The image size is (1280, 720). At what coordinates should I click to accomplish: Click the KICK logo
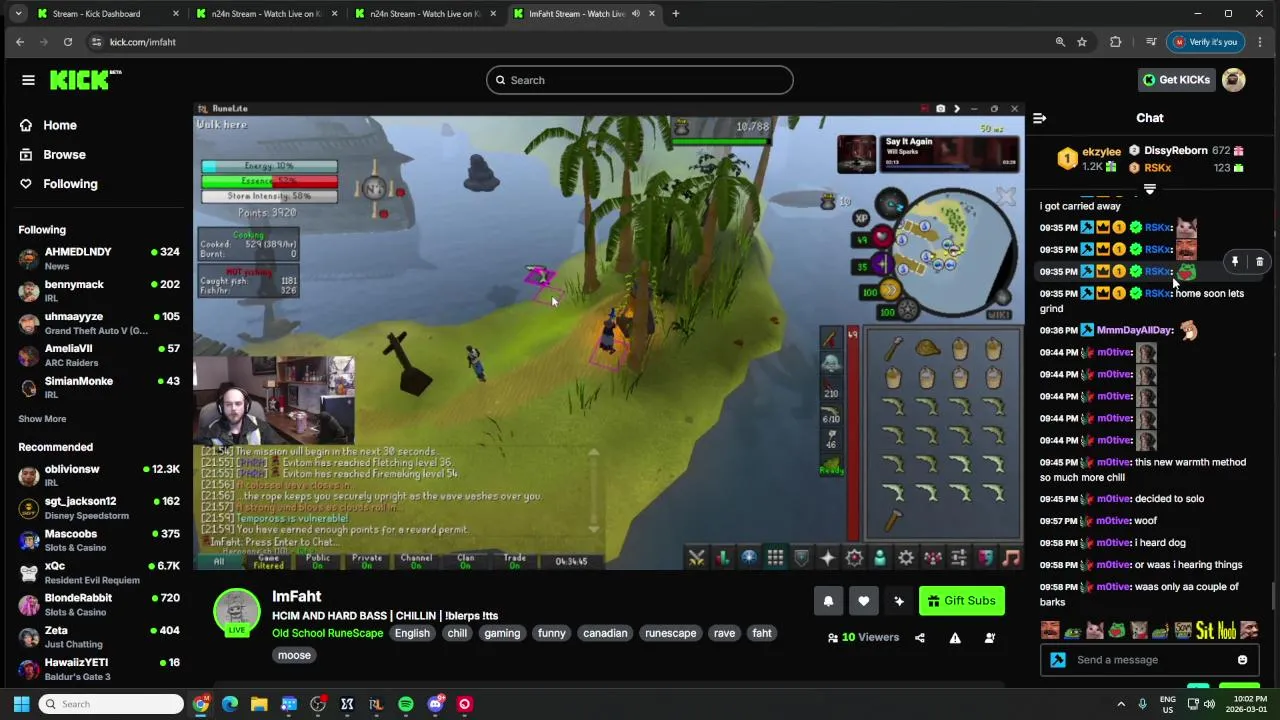pyautogui.click(x=85, y=80)
